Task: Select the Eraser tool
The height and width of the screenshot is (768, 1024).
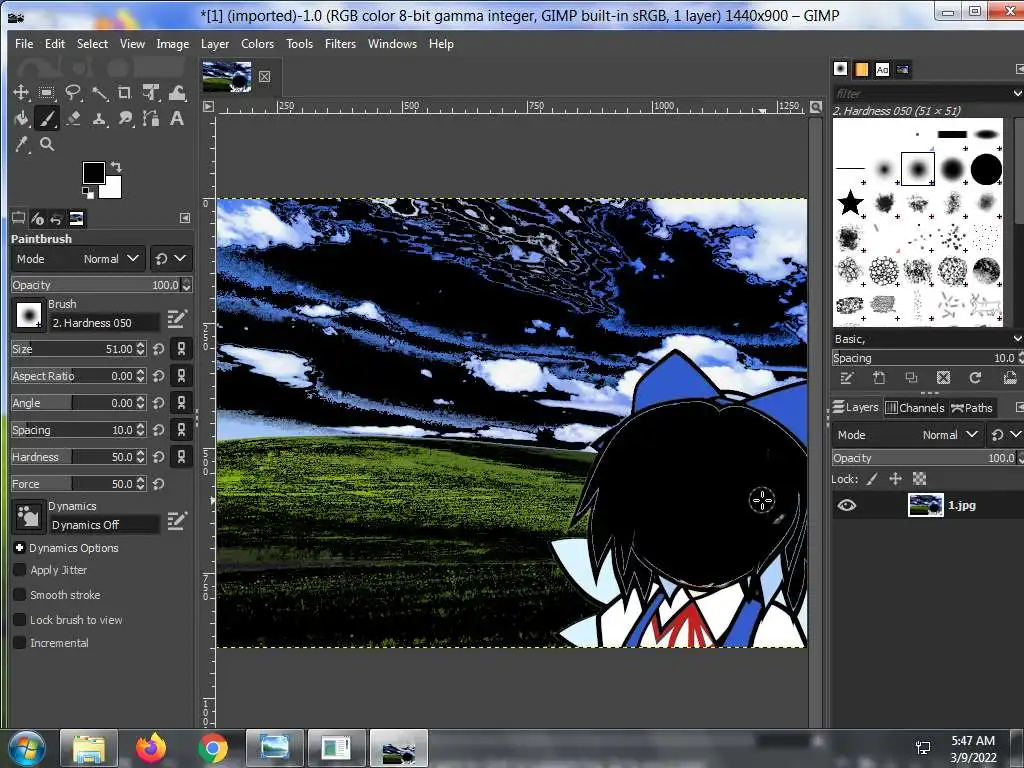Action: [x=73, y=118]
